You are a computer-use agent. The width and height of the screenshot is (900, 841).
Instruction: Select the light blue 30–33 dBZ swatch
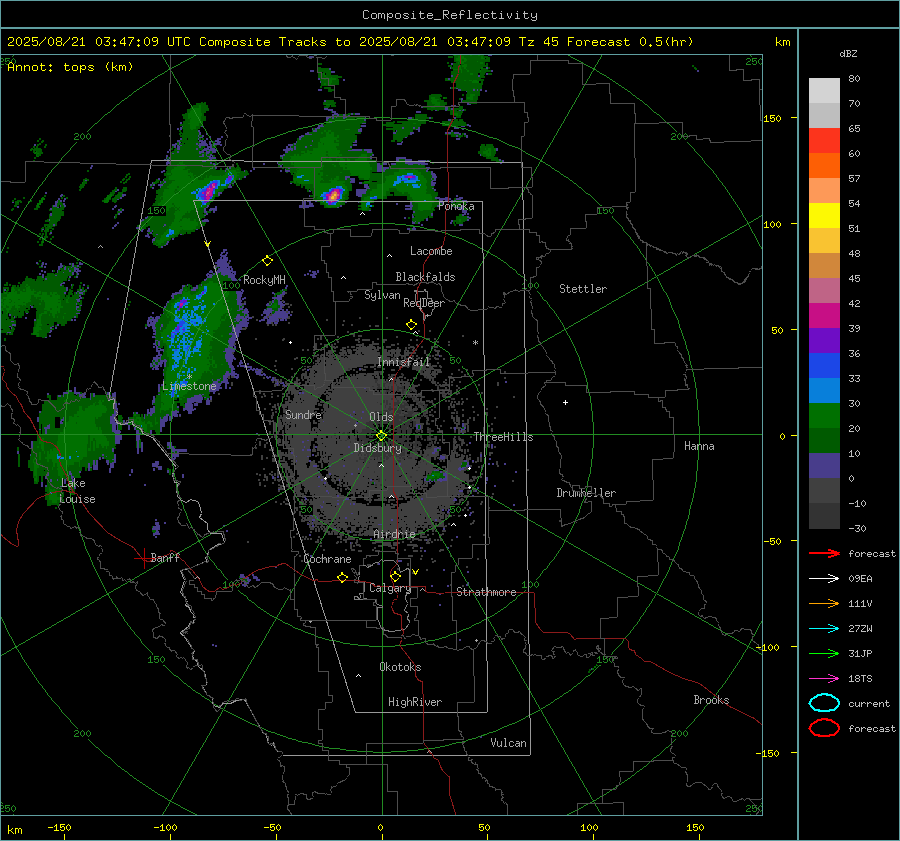[824, 390]
